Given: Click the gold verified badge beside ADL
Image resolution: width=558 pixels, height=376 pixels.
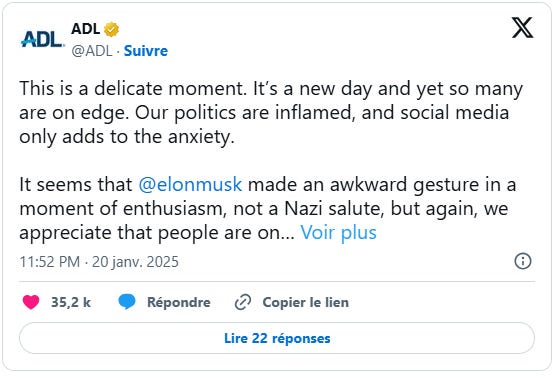Looking at the screenshot, I should coord(111,29).
